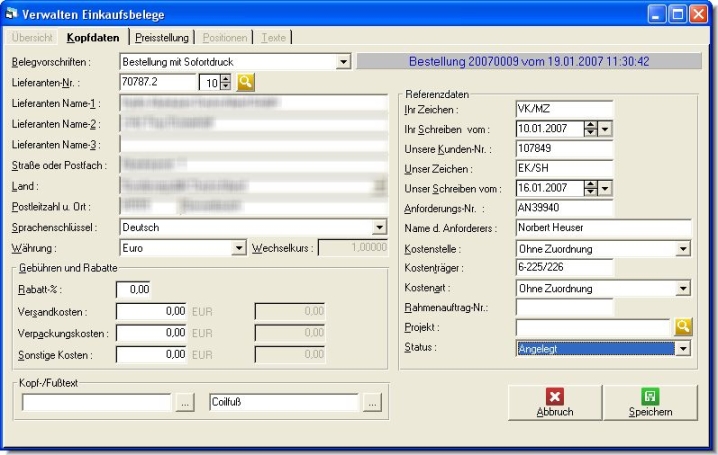
Task: Click the icon at the Land field's right edge
Action: [x=379, y=186]
